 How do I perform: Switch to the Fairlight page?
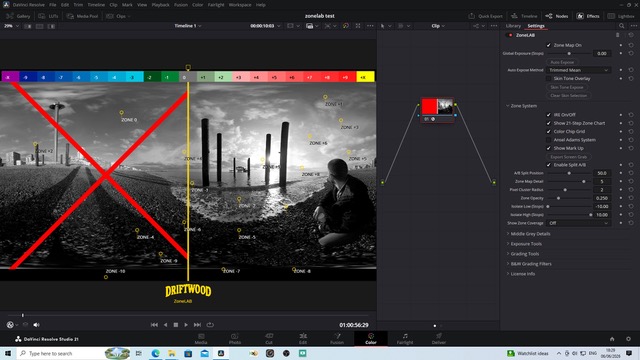click(x=405, y=339)
